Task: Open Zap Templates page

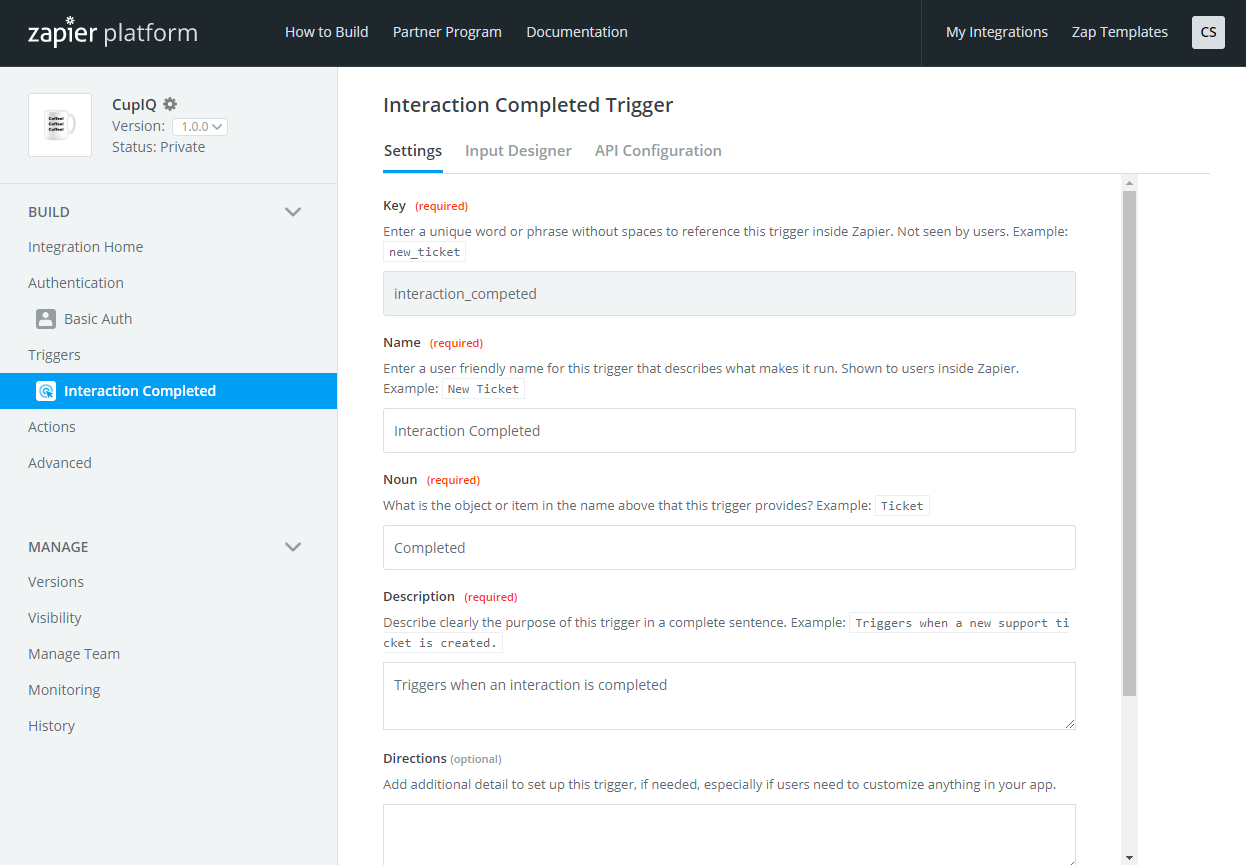Action: 1120,32
